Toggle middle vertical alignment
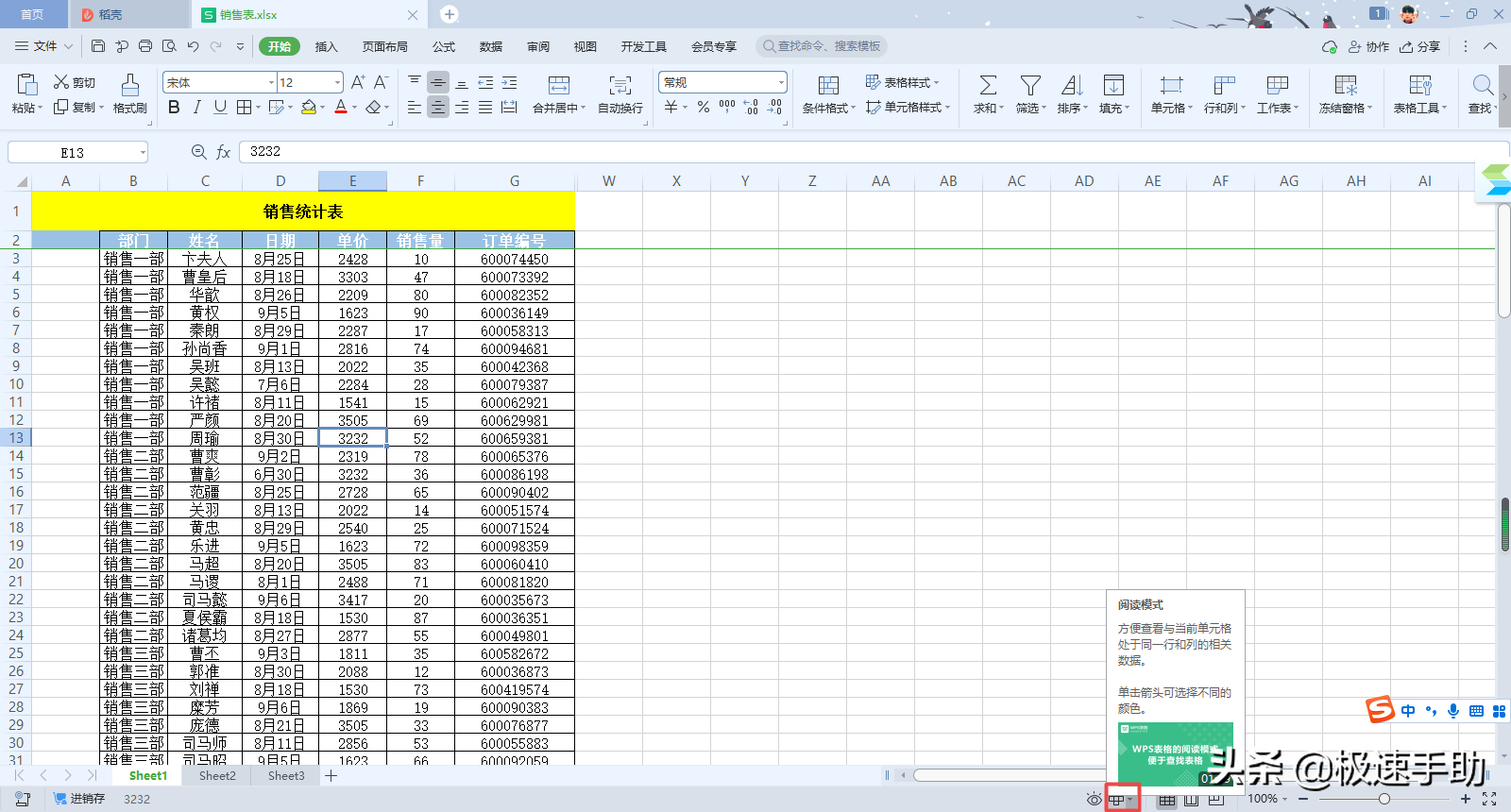This screenshot has height=812, width=1511. [438, 83]
